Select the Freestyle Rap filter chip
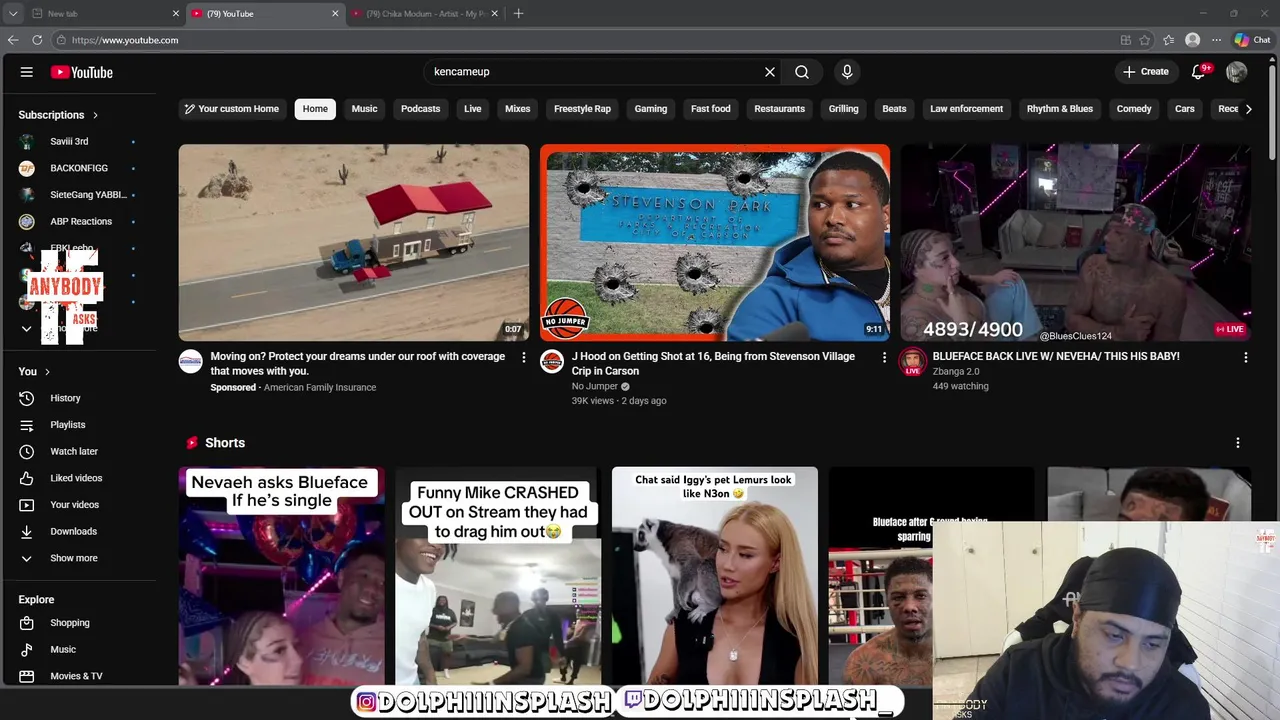The width and height of the screenshot is (1280, 720). 582,109
